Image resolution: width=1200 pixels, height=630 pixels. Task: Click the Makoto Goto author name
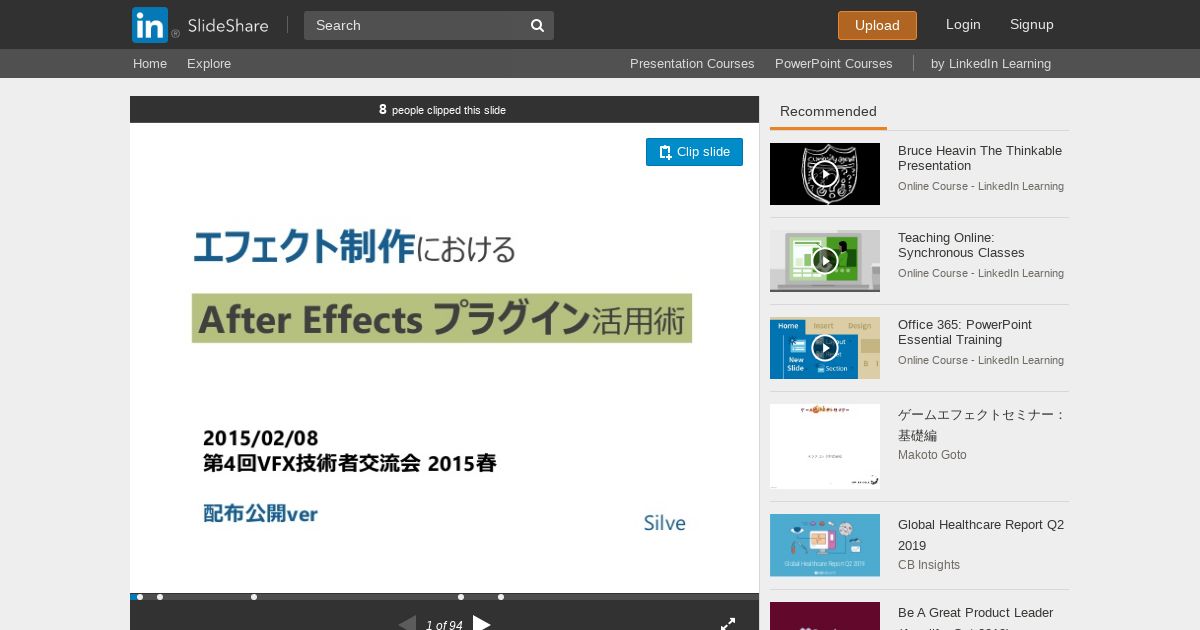932,455
